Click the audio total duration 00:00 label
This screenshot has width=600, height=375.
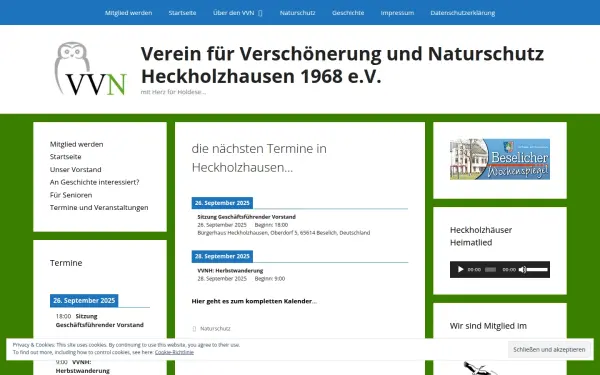tap(509, 269)
